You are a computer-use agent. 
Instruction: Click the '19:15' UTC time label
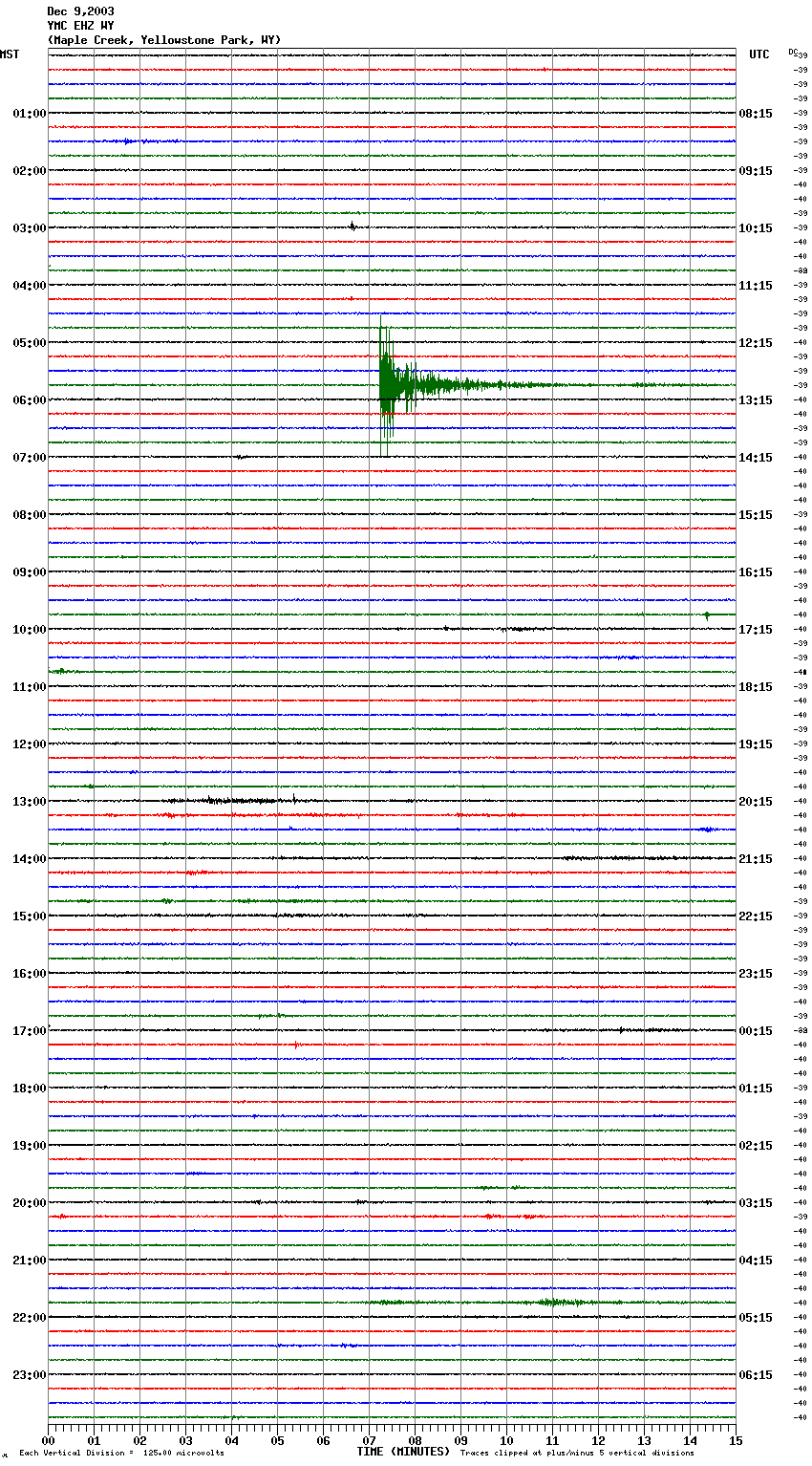click(x=756, y=744)
